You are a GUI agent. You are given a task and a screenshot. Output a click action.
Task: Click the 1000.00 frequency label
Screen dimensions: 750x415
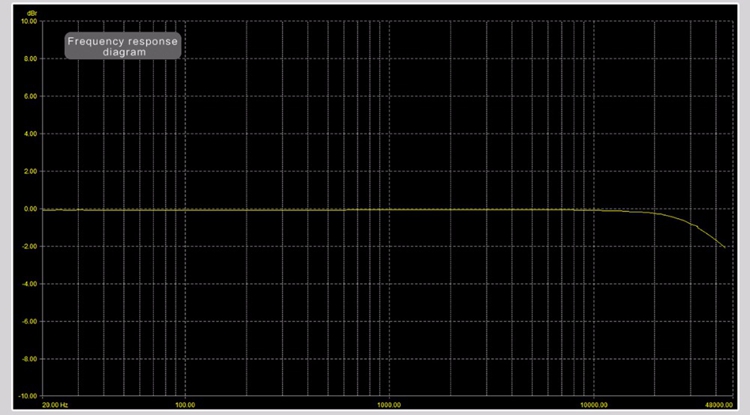click(x=389, y=405)
